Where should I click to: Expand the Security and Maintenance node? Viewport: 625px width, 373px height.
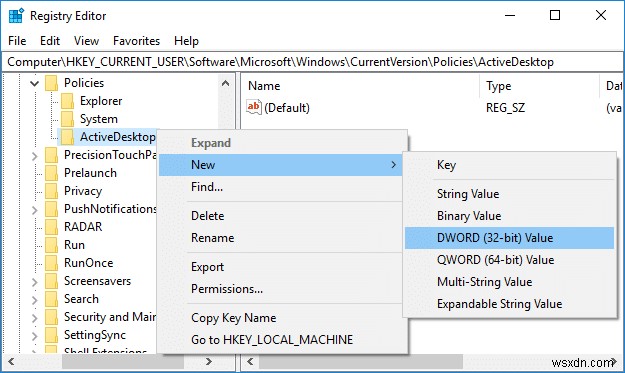tap(35, 318)
